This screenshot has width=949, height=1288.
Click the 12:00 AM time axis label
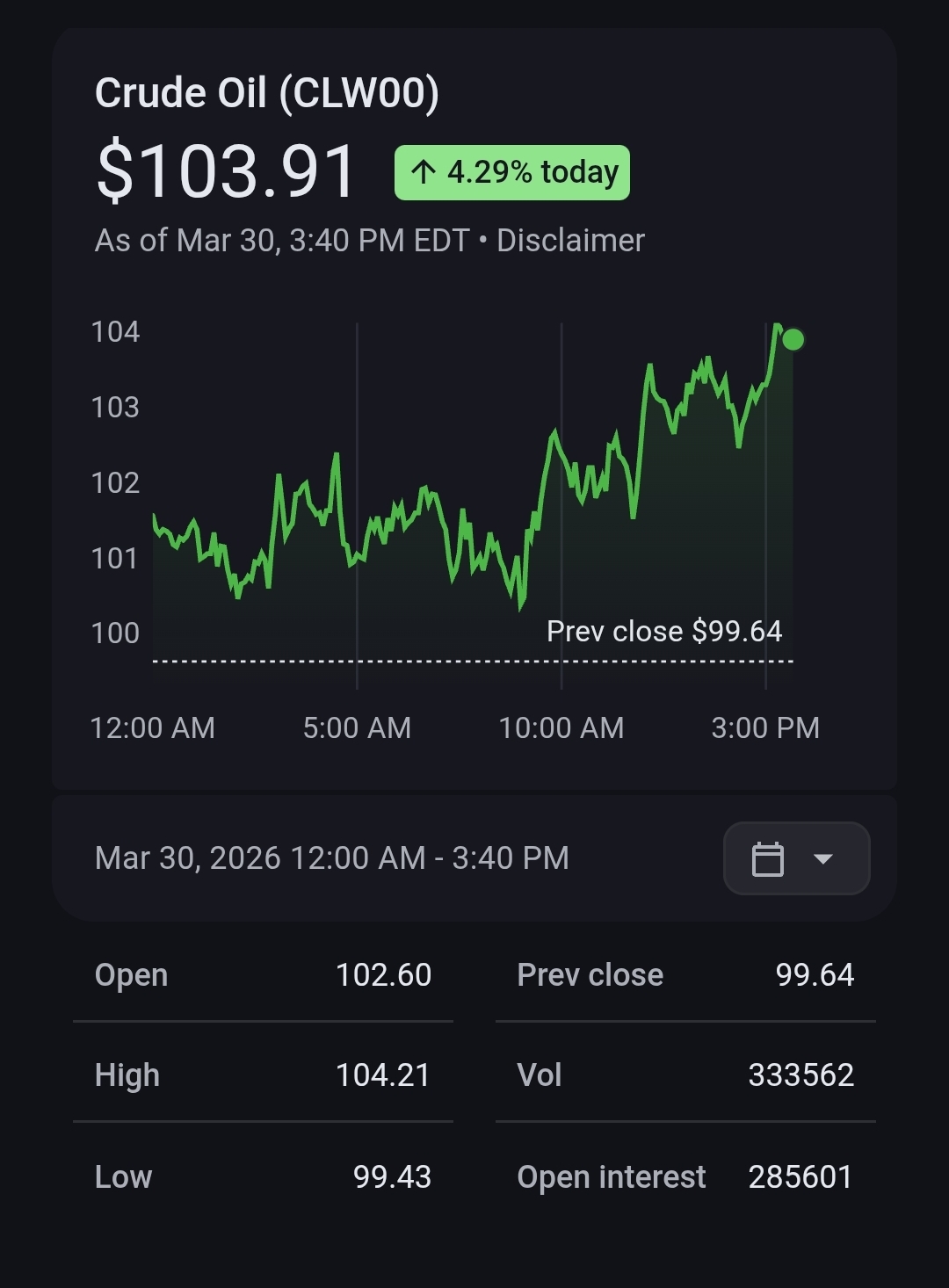[153, 727]
